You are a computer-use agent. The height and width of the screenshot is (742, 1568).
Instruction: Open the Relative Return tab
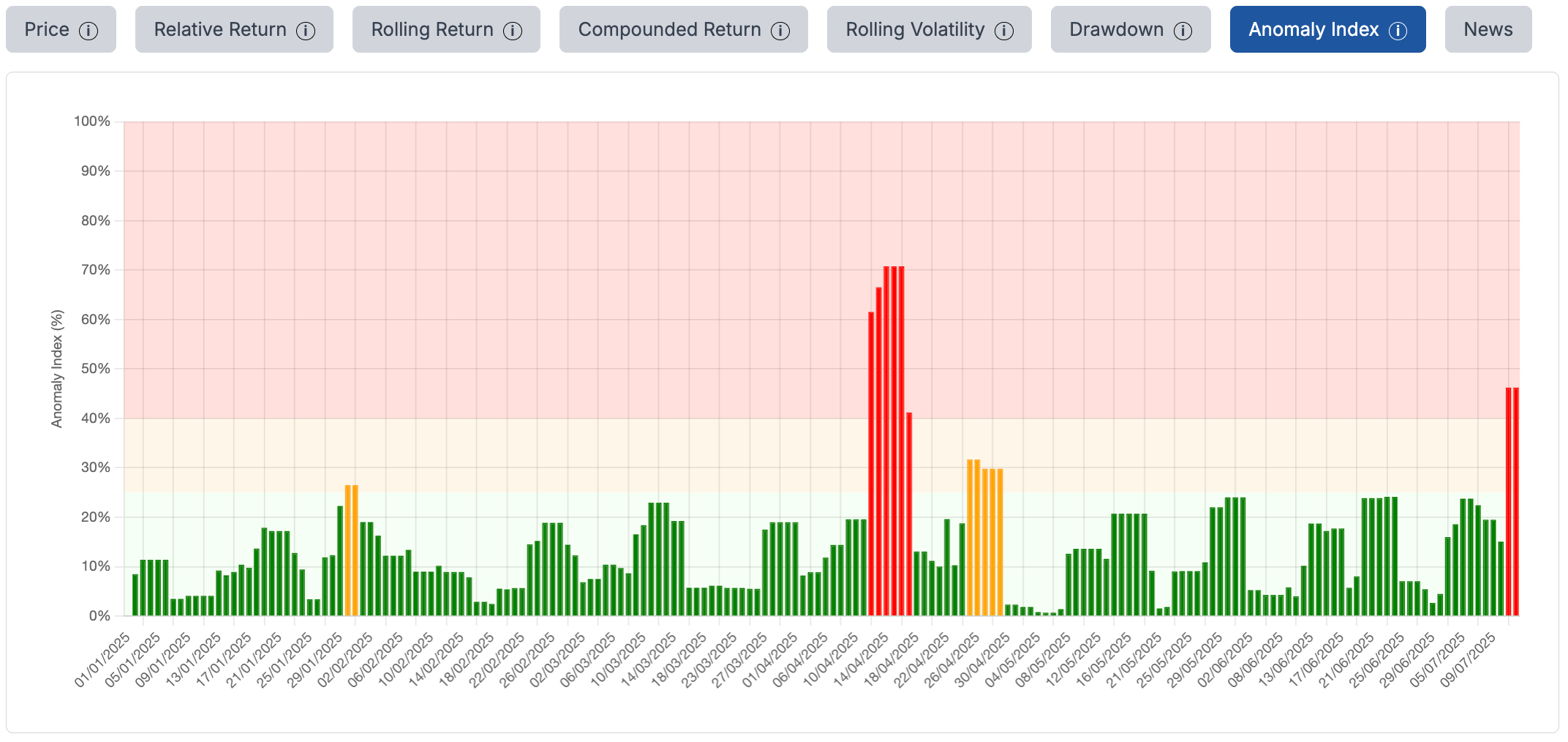(x=220, y=30)
